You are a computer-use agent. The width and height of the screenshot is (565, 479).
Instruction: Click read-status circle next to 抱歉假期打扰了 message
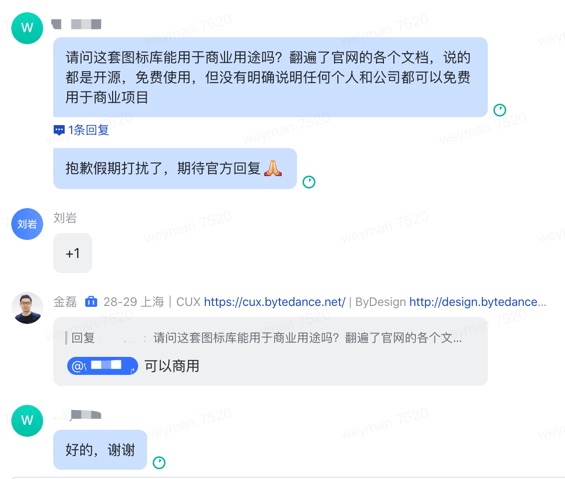[309, 182]
